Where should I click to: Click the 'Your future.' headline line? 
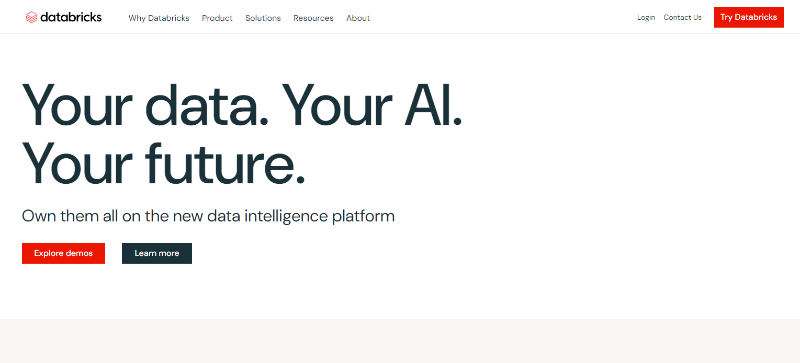pos(163,163)
